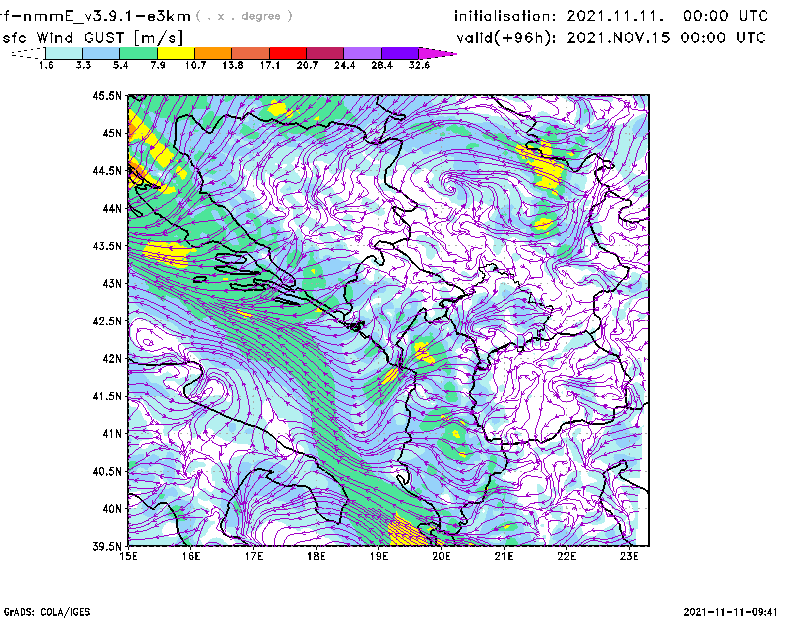Click the 43N latitude label
This screenshot has height=618, width=800.
pyautogui.click(x=112, y=283)
